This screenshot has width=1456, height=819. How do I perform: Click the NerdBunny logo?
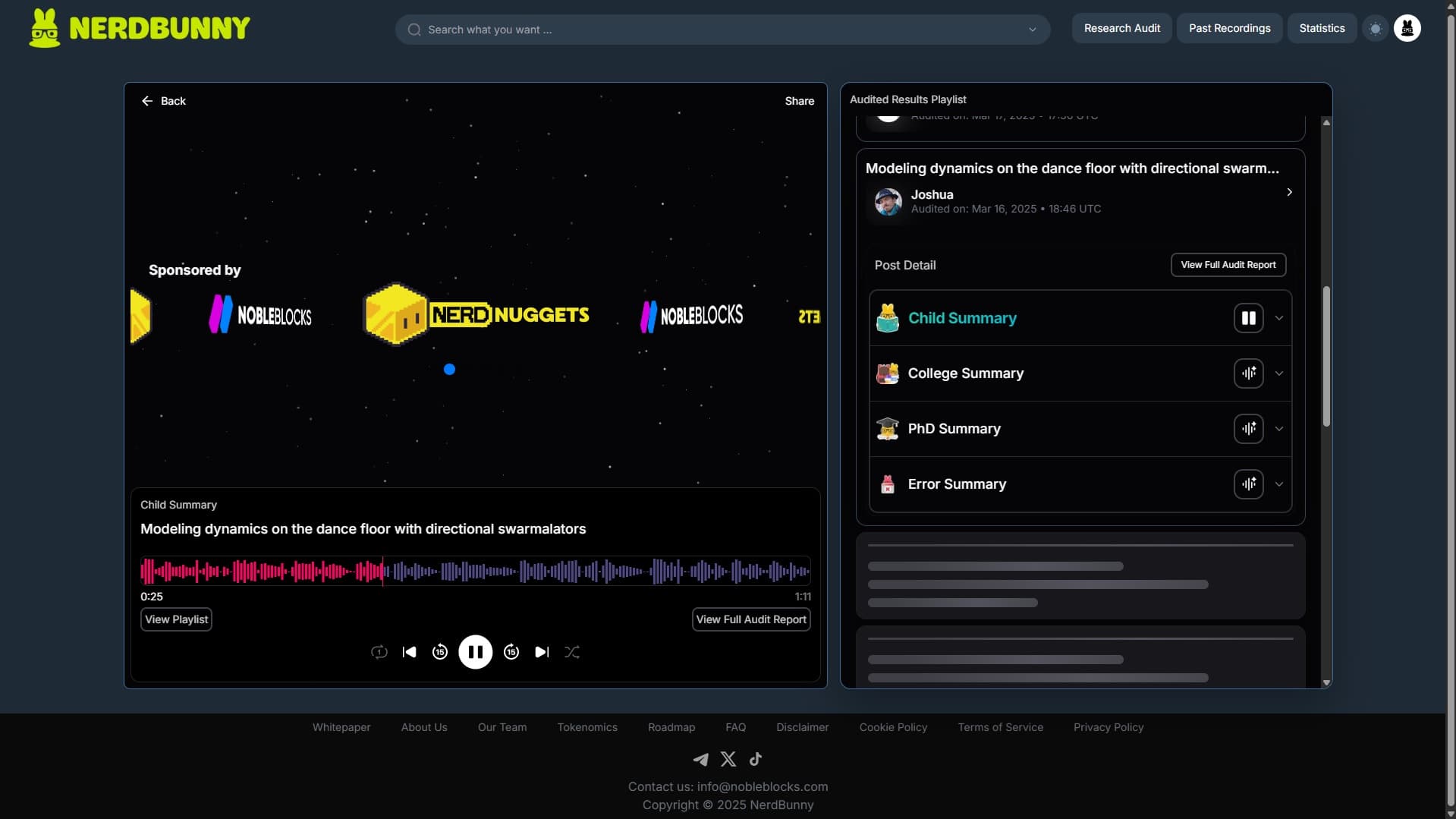click(140, 28)
